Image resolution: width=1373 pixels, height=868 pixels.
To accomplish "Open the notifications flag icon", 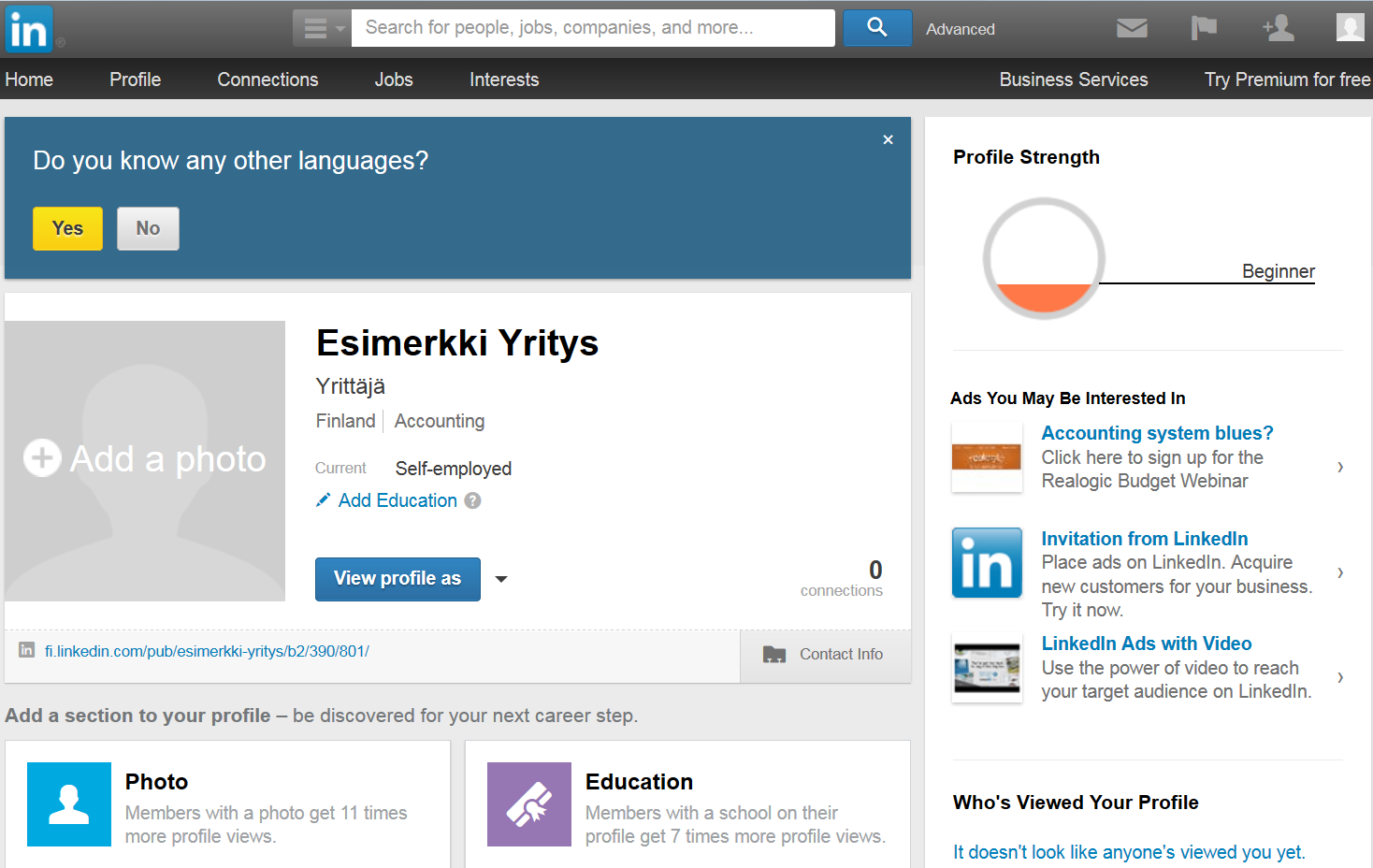I will tap(1204, 28).
